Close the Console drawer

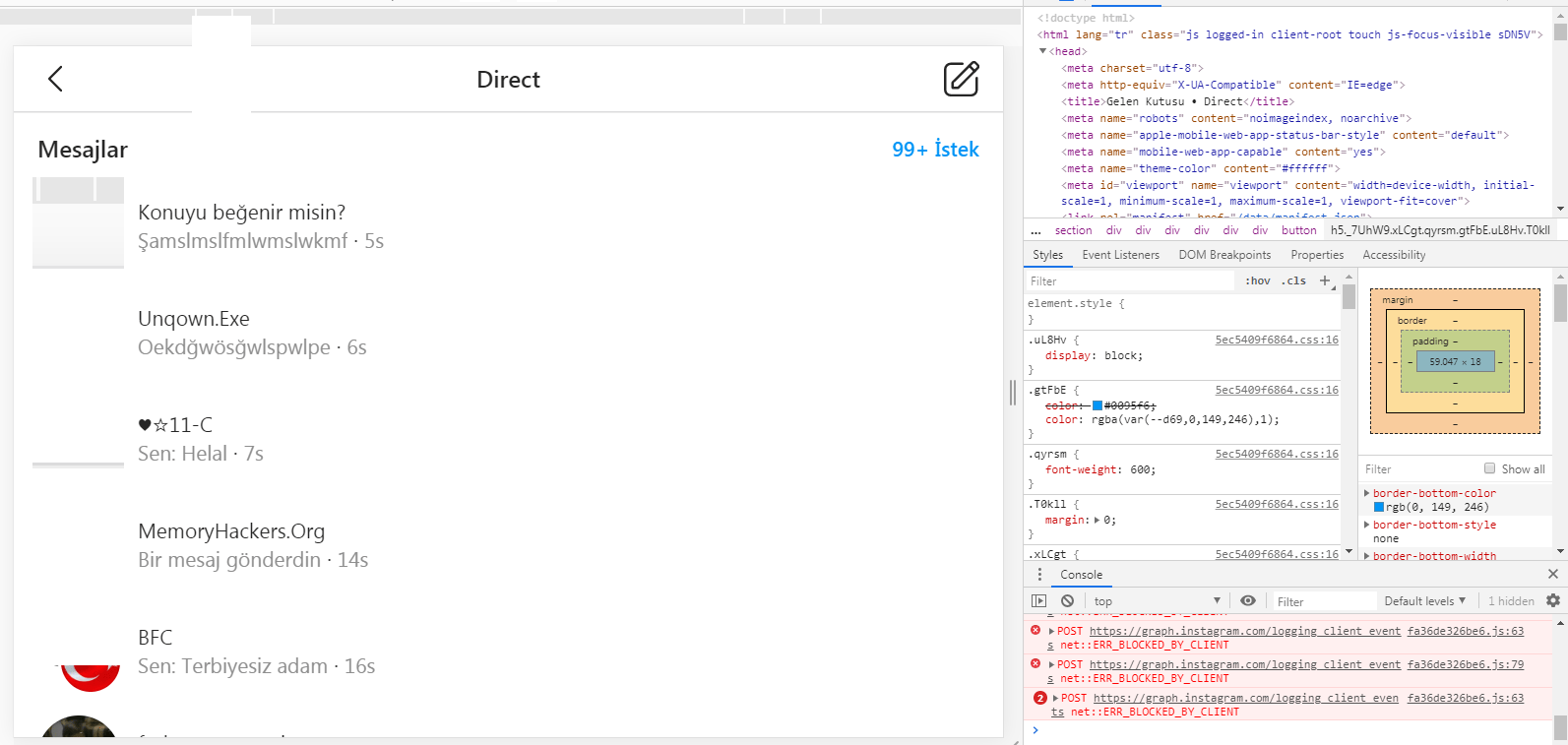click(x=1553, y=574)
